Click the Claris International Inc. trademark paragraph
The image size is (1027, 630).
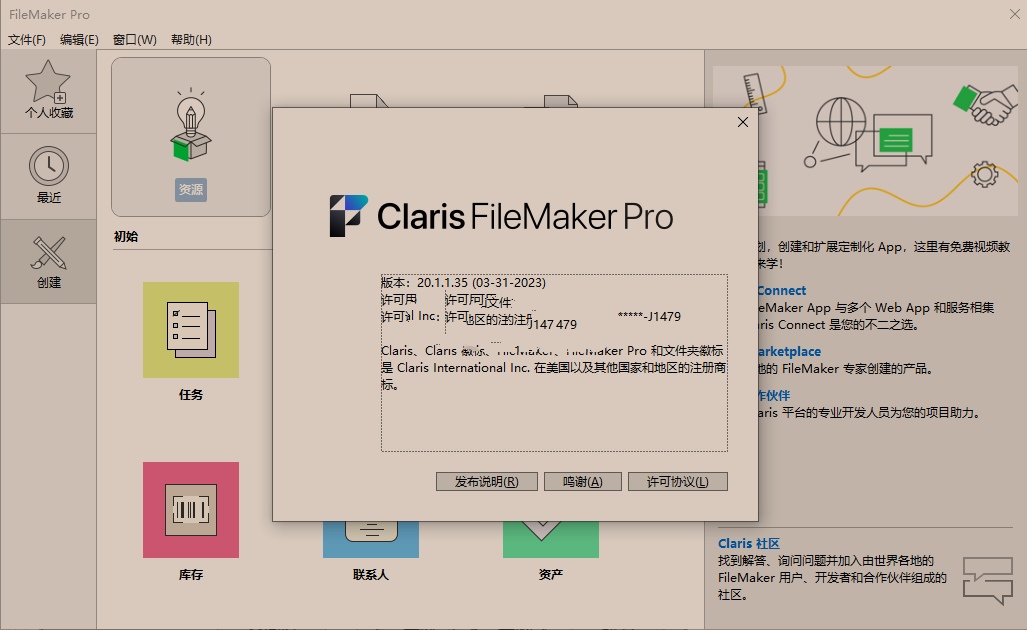[x=553, y=367]
